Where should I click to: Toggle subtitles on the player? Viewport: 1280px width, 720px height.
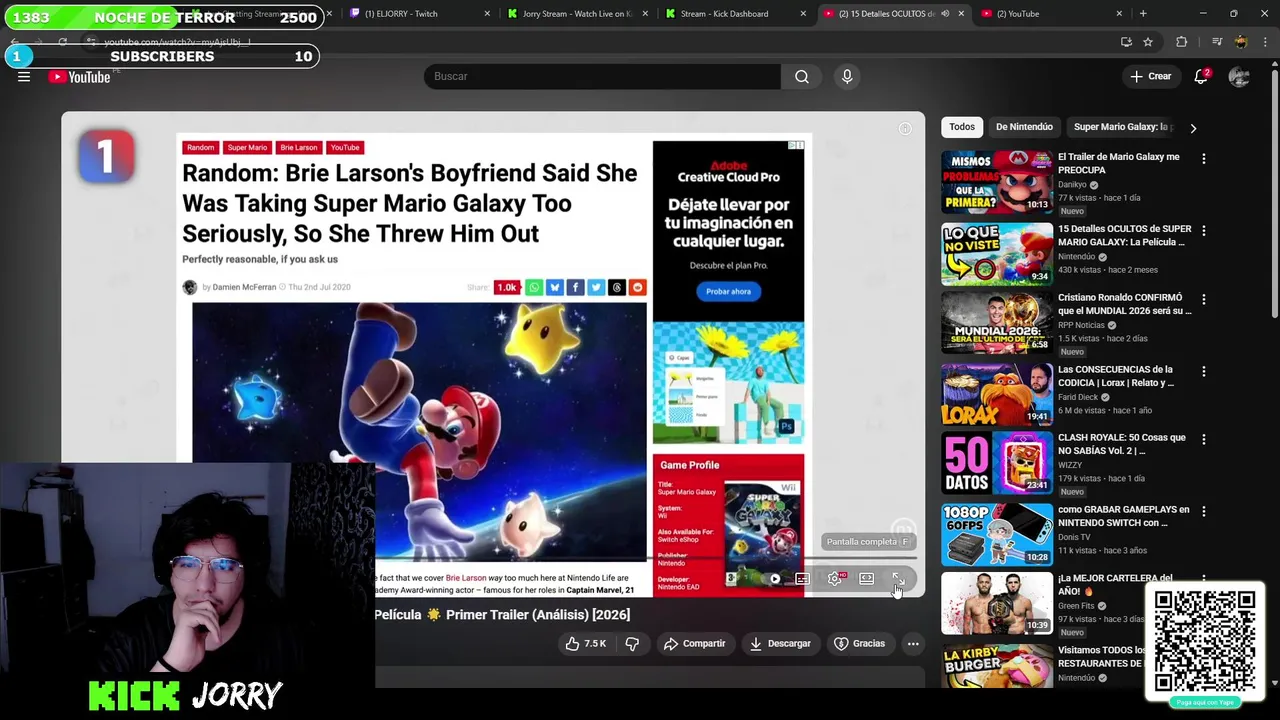pos(802,579)
